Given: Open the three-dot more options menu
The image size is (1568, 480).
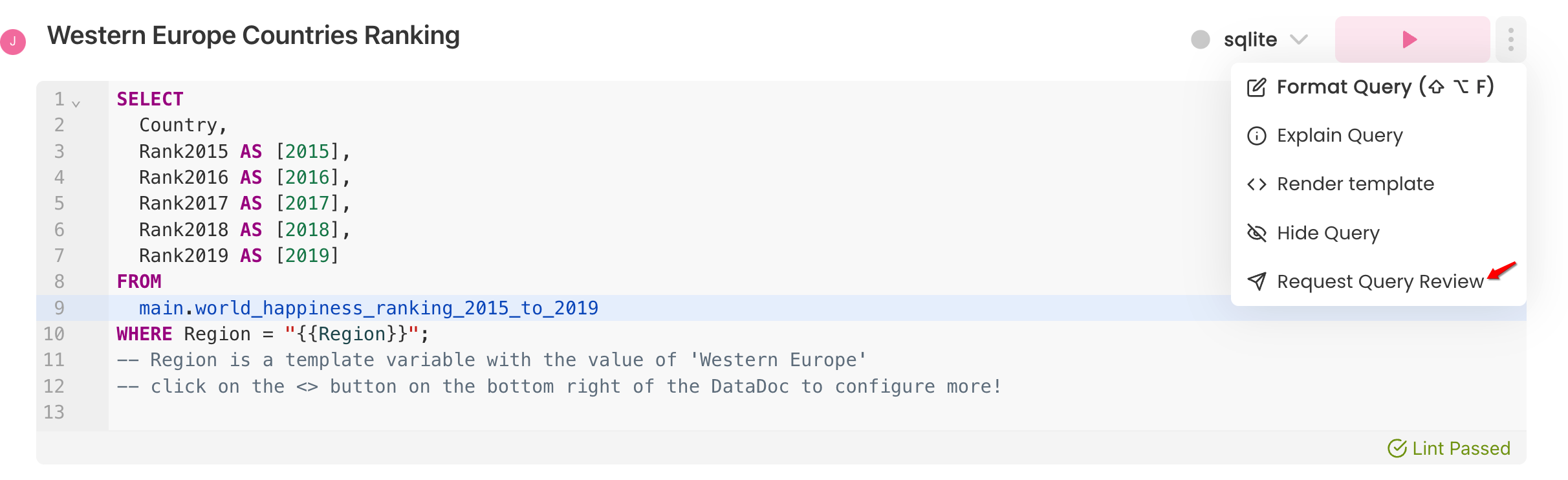Looking at the screenshot, I should click(x=1511, y=39).
